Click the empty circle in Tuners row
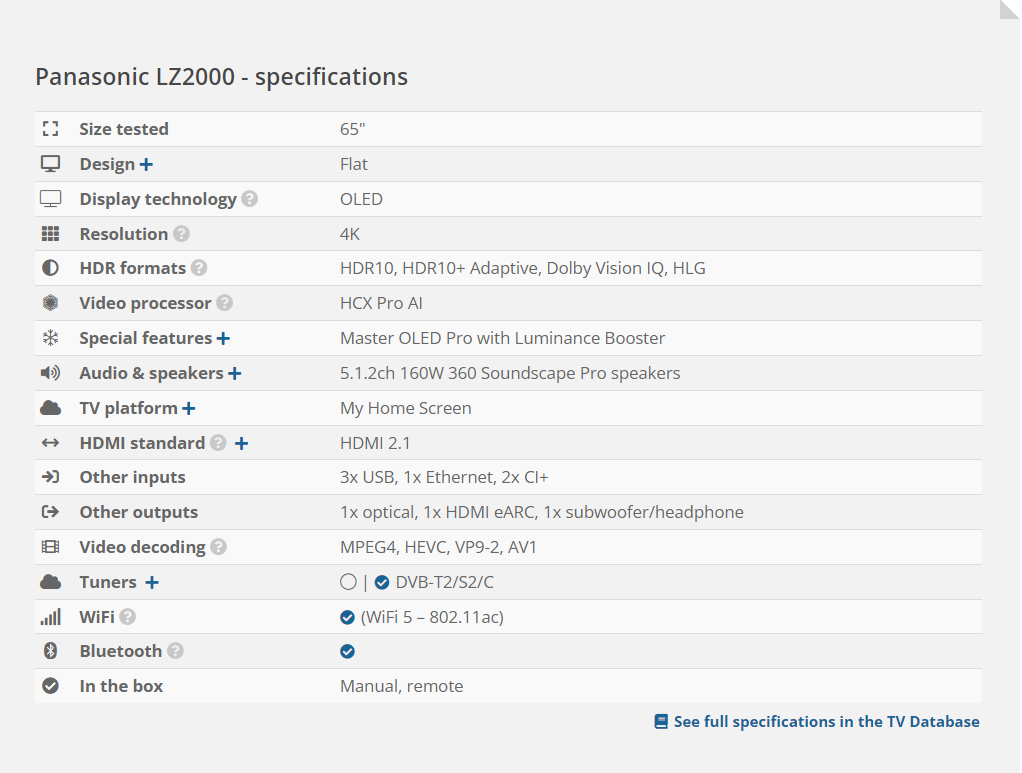Viewport: 1022px width, 773px height. [348, 582]
